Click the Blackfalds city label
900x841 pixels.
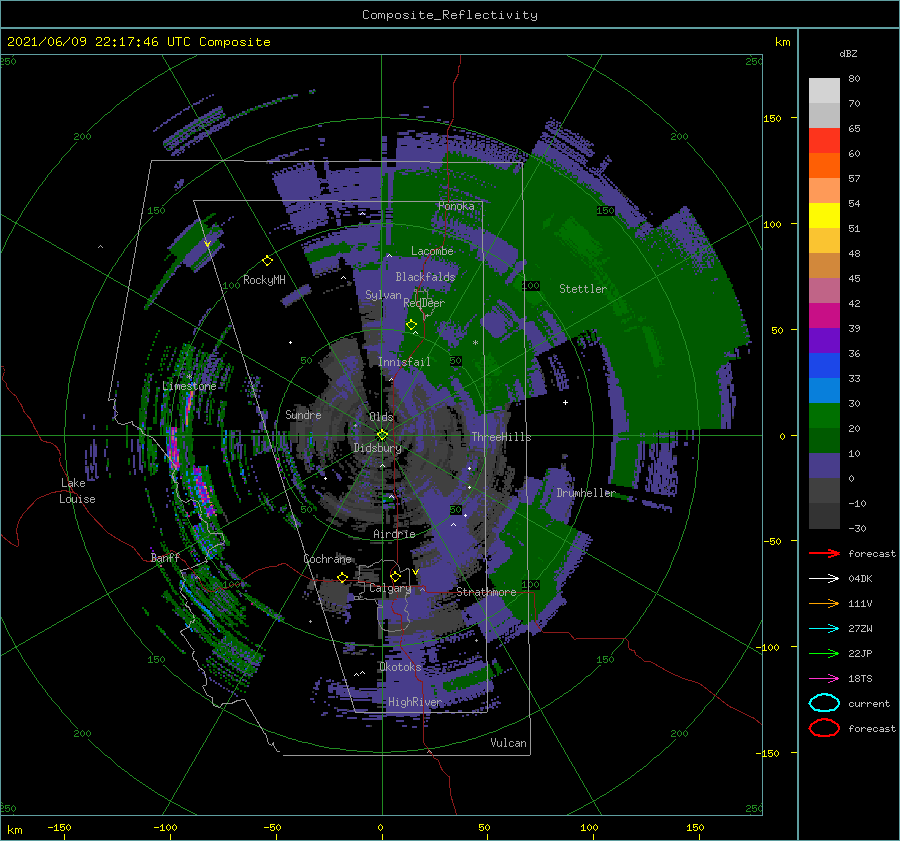425,277
